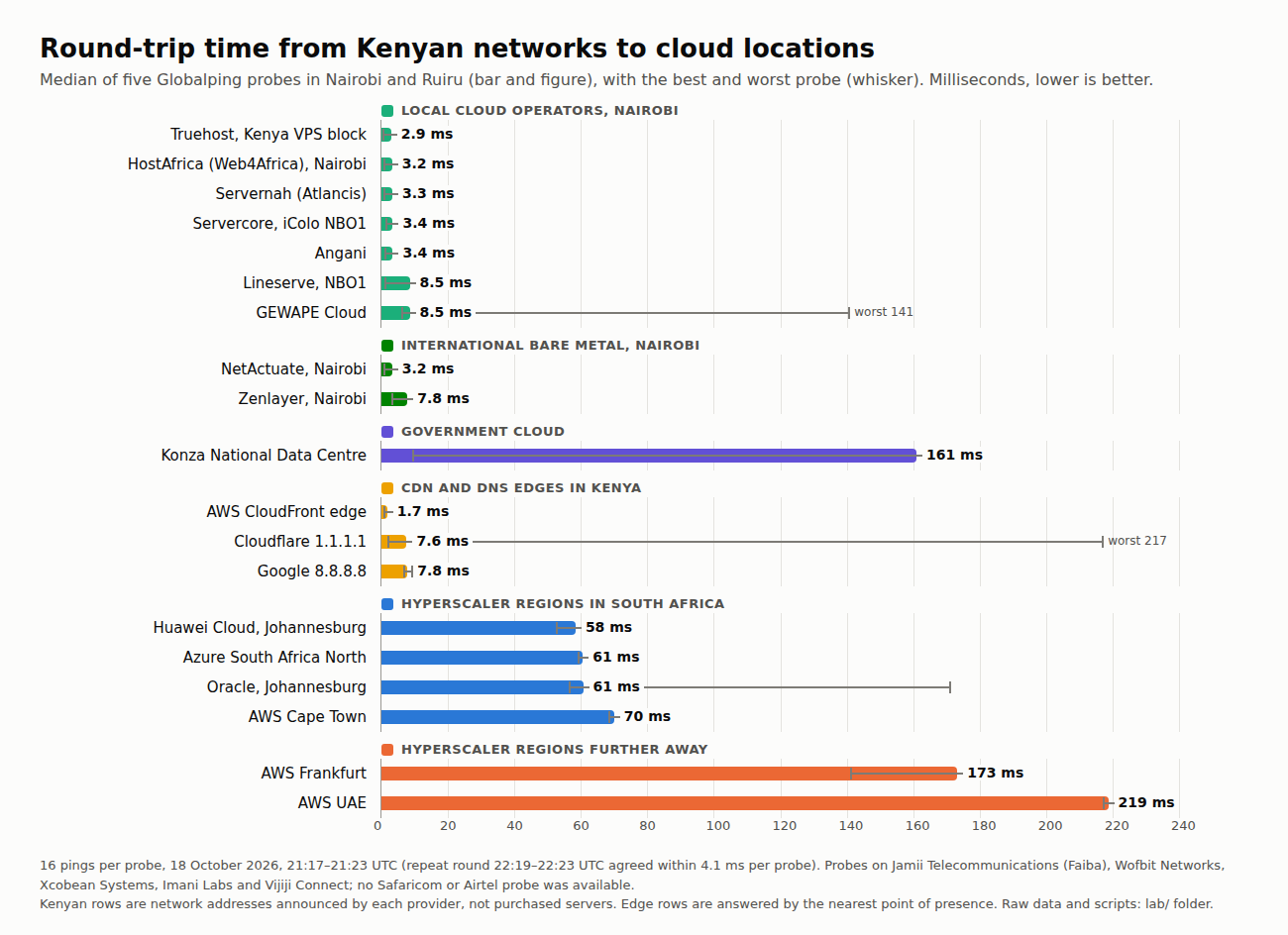
Task: Click the Azure South Africa North bar
Action: [483, 658]
